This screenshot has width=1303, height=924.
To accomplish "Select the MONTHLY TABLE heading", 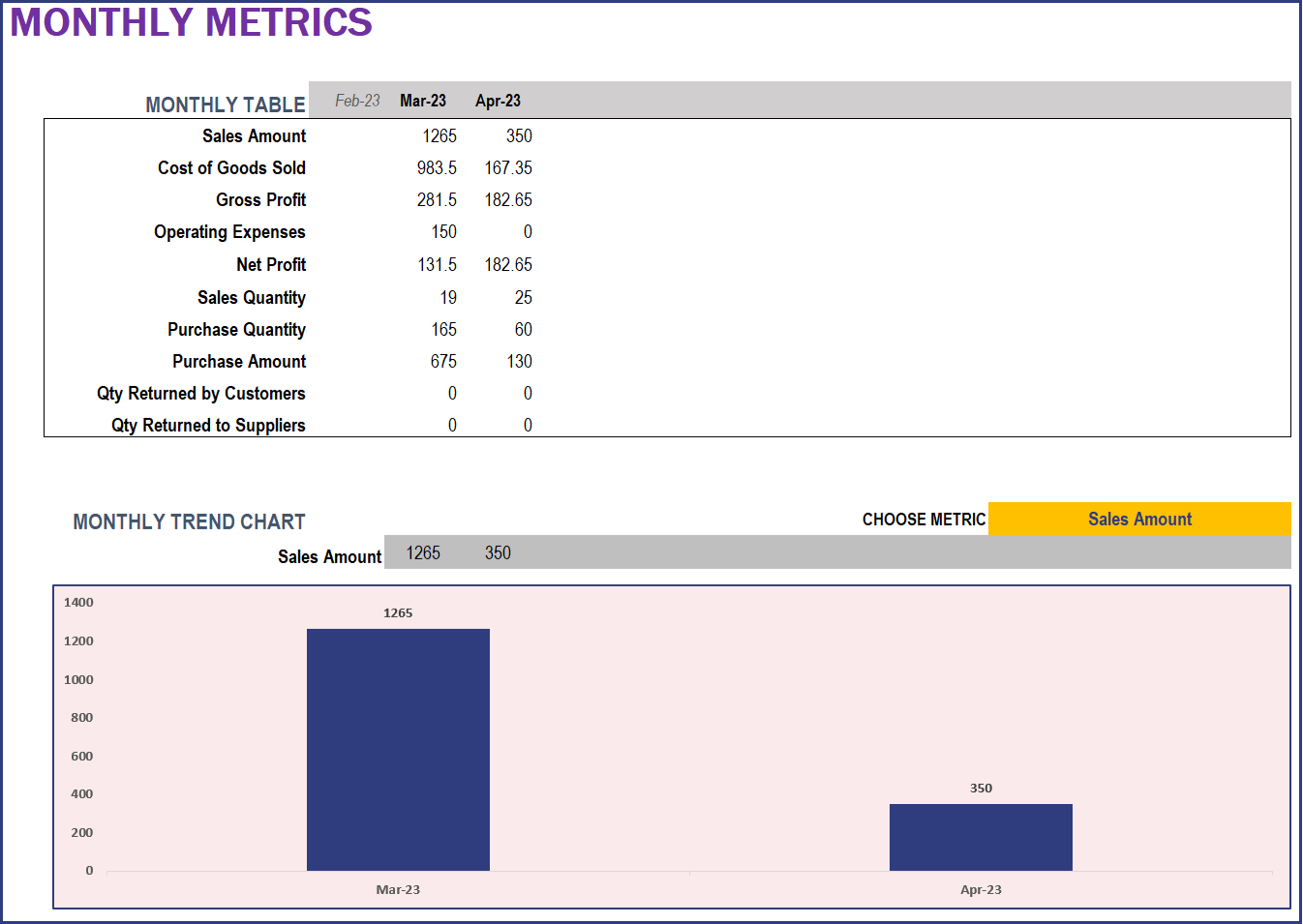I will (x=224, y=104).
